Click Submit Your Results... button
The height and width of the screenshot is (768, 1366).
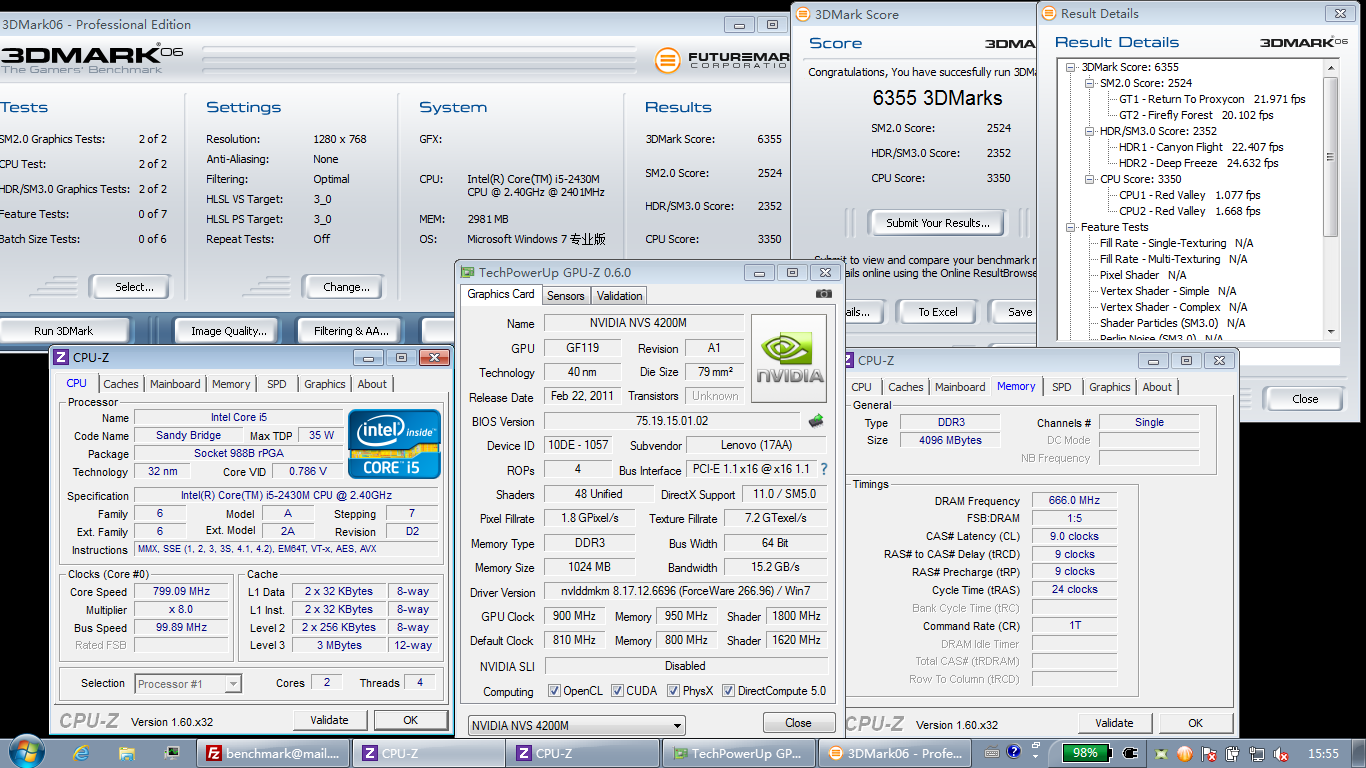point(938,223)
